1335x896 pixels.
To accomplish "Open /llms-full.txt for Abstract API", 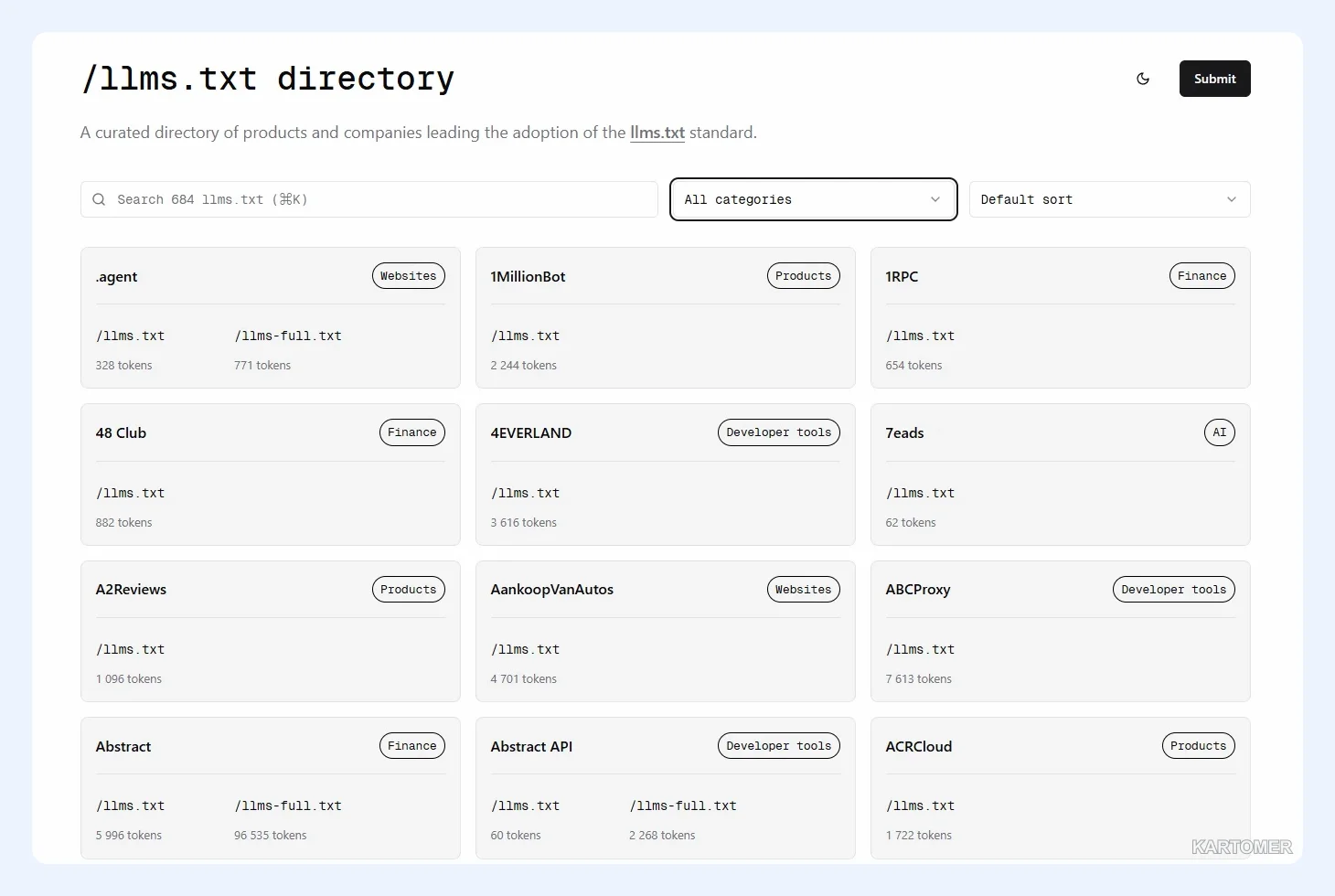I will click(683, 806).
